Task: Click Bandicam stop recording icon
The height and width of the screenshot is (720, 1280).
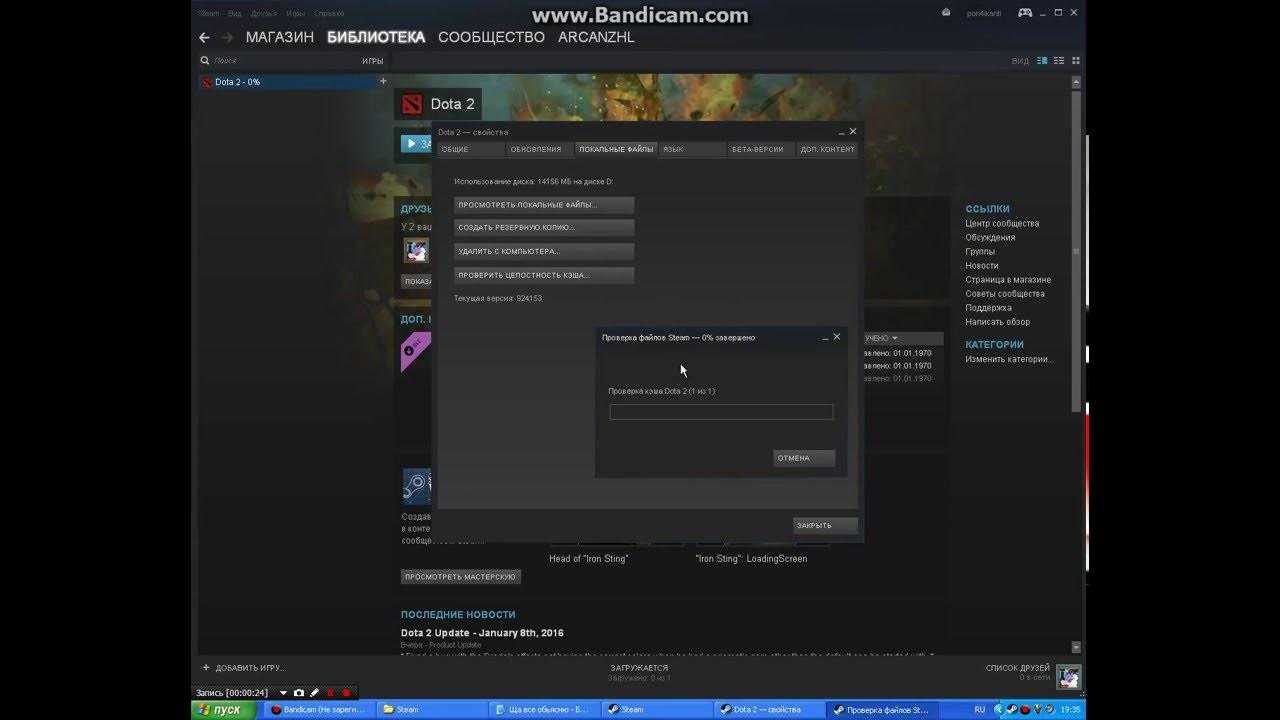Action: click(346, 692)
